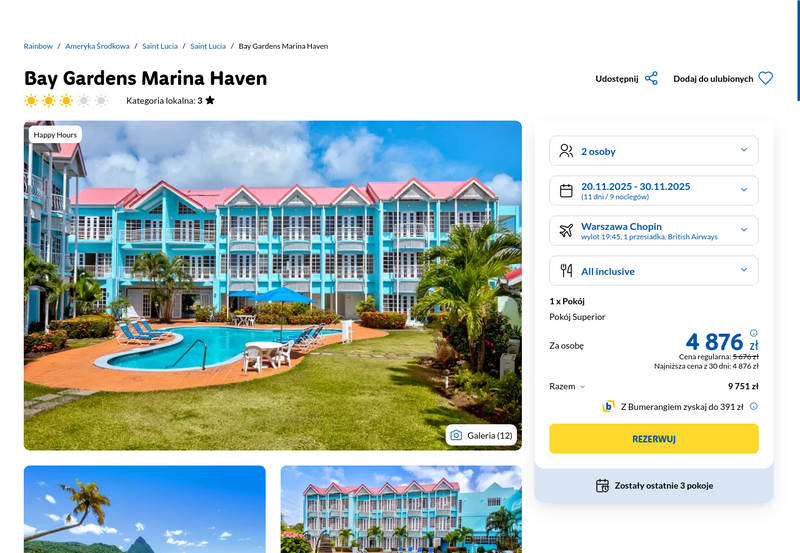The height and width of the screenshot is (553, 800).
Task: Expand the Razem total price breakdown
Action: click(567, 386)
